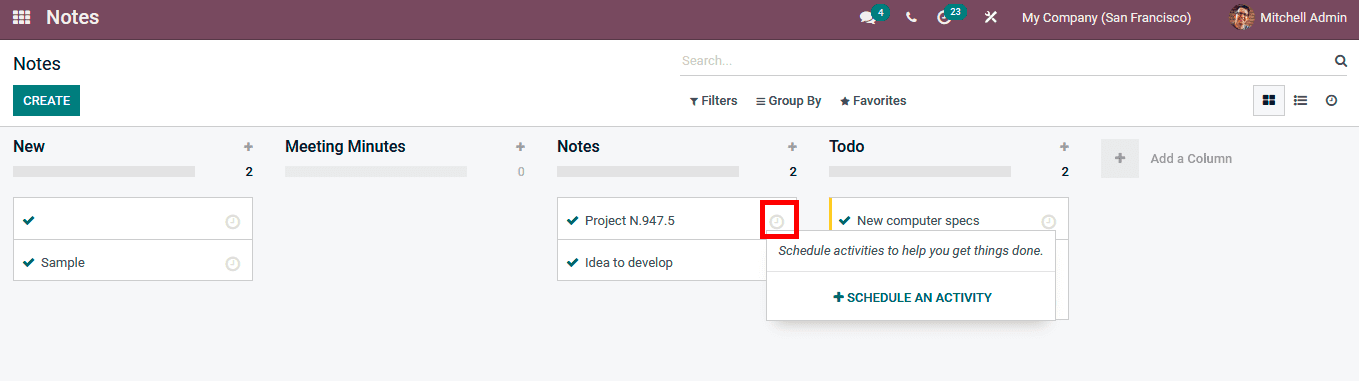Image resolution: width=1359 pixels, height=381 pixels.
Task: Click the Search input field
Action: click(1005, 61)
